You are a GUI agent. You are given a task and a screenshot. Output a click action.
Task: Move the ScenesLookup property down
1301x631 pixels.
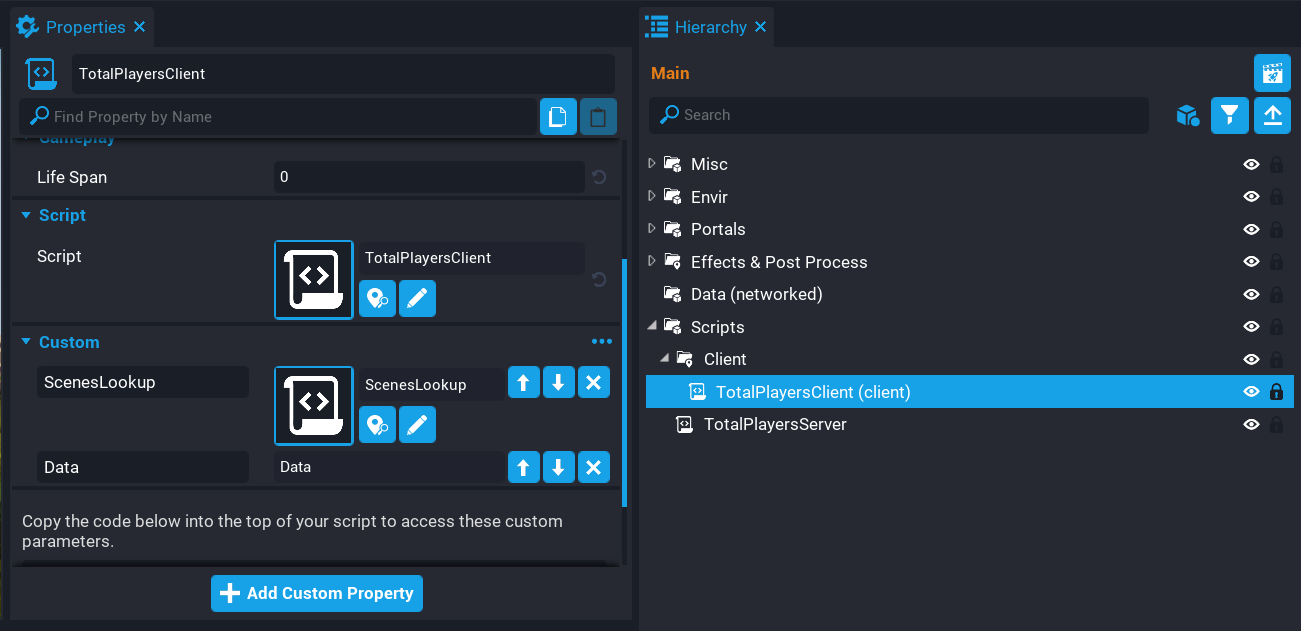coord(559,383)
